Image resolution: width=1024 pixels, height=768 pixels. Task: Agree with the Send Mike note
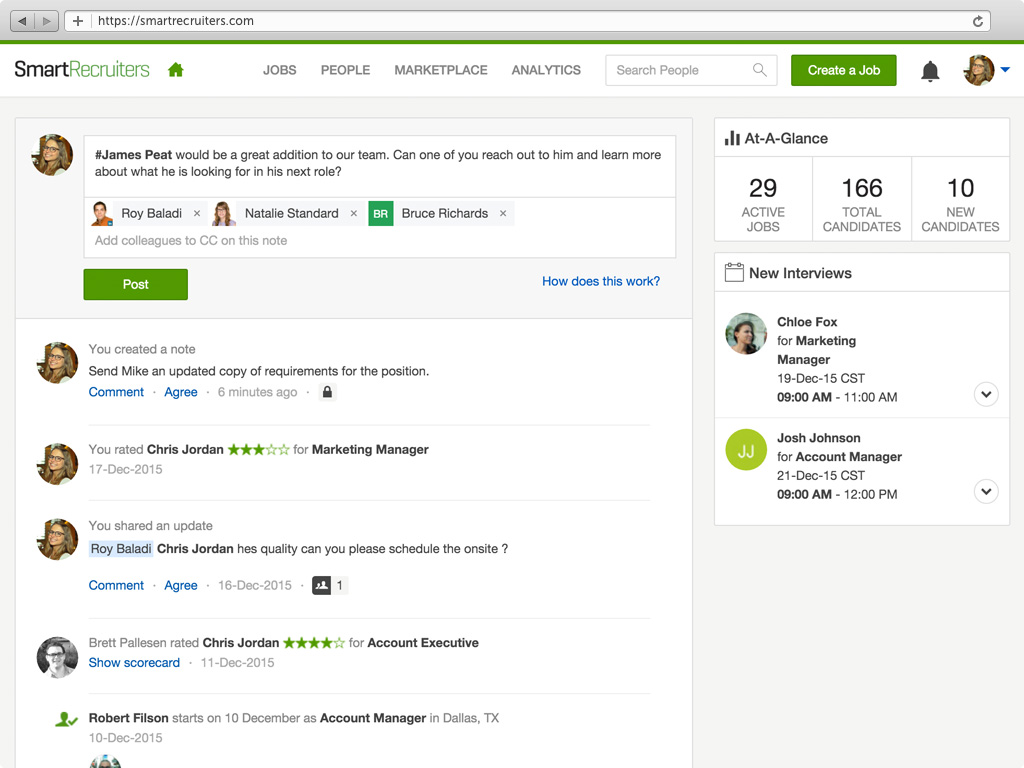[x=181, y=392]
